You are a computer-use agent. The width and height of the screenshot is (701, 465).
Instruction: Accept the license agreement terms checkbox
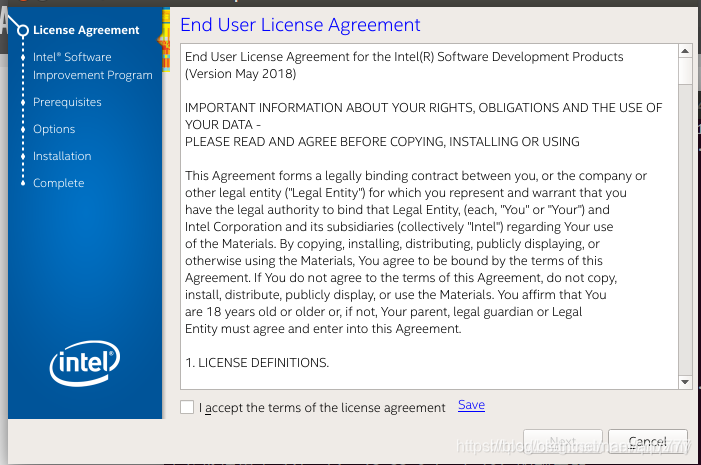[188, 407]
